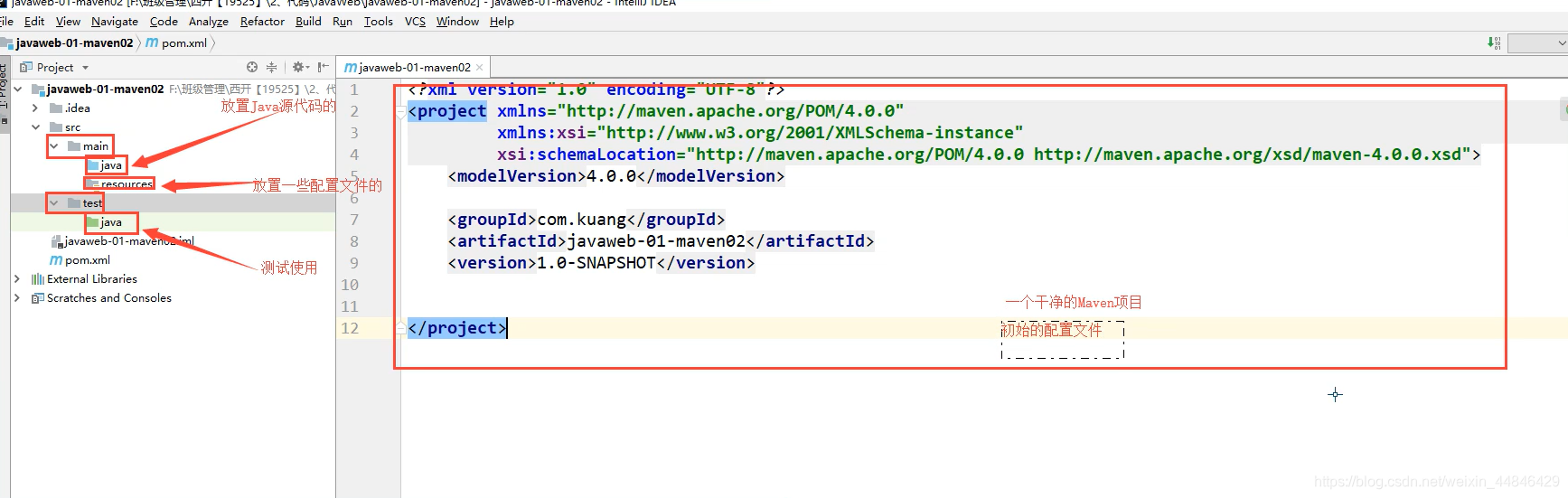Click the locate-in-tree target icon in Project panel
The height and width of the screenshot is (498, 1568).
[x=252, y=67]
